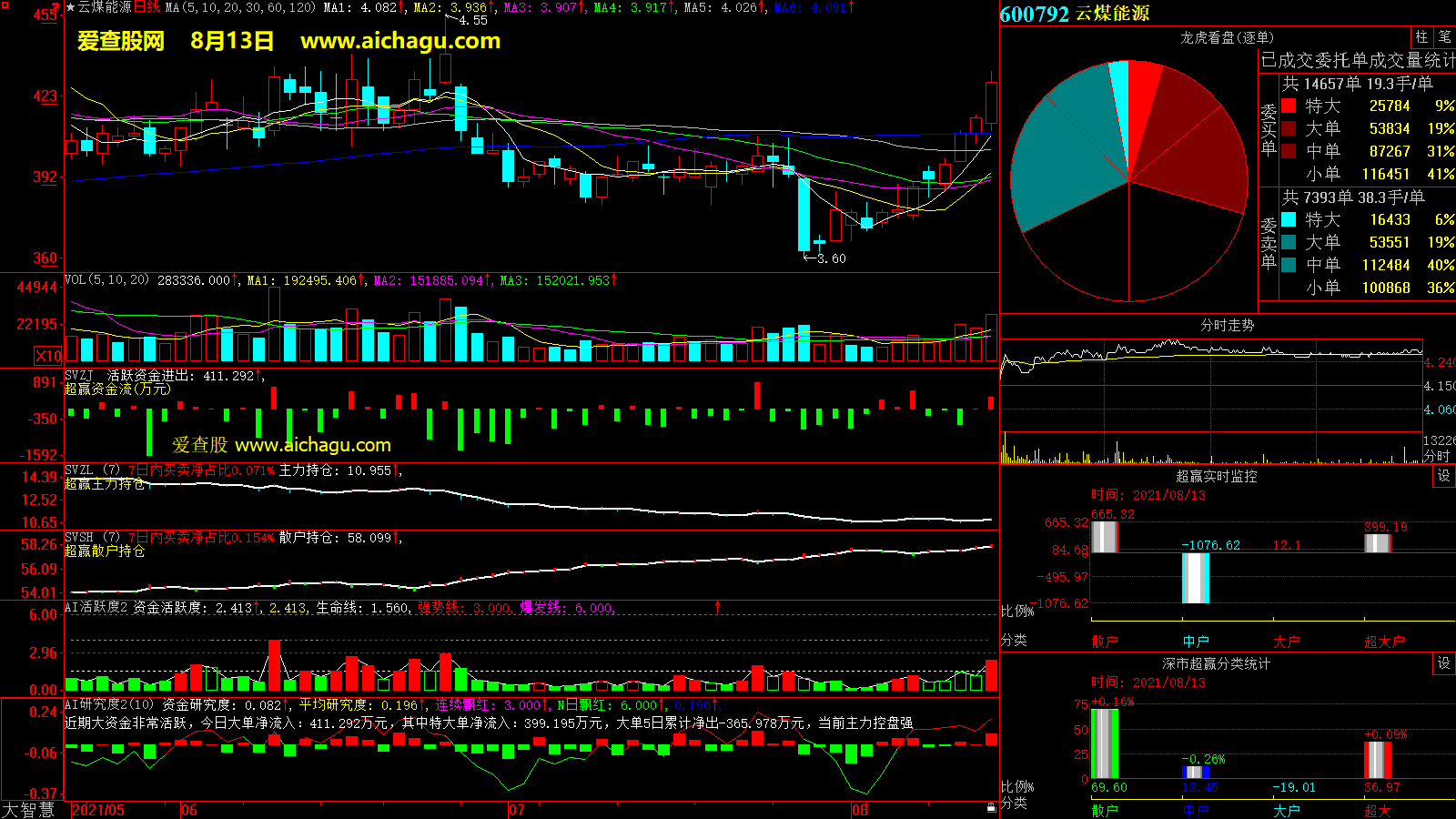
Task: Open 设 settings for 超赢实时监控 panel
Action: [1443, 476]
